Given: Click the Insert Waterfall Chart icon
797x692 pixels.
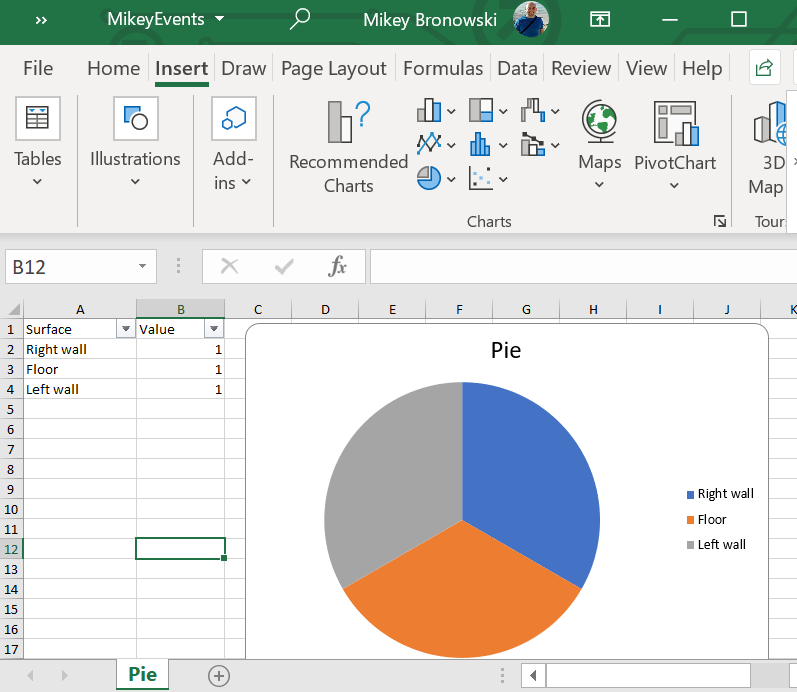Looking at the screenshot, I should (533, 110).
